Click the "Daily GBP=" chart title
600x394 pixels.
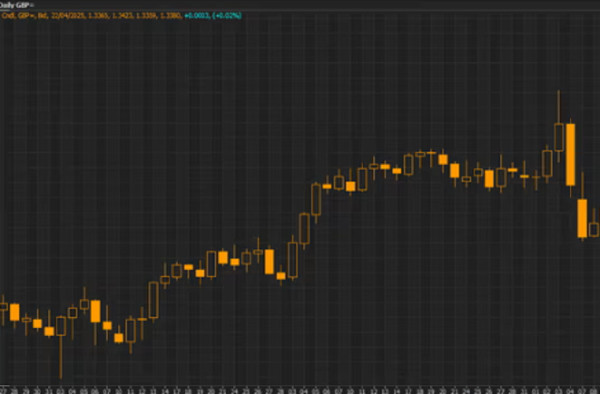point(16,5)
